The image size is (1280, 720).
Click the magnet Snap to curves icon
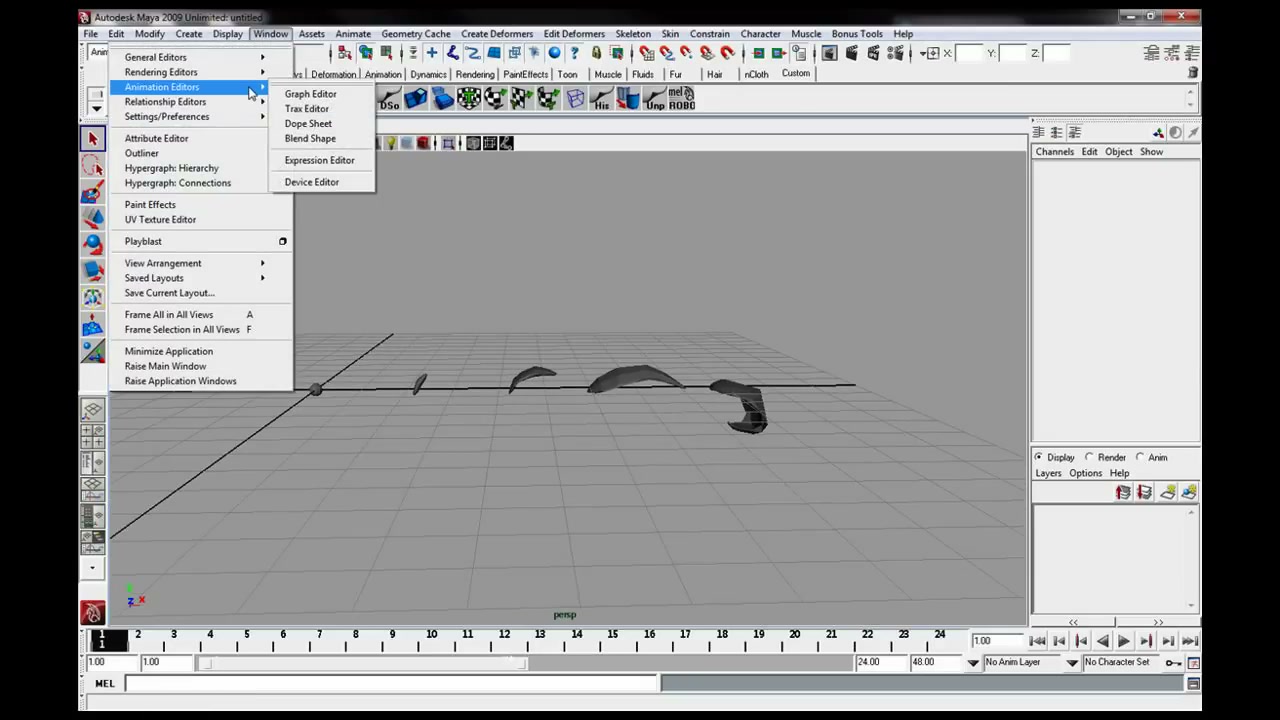666,53
